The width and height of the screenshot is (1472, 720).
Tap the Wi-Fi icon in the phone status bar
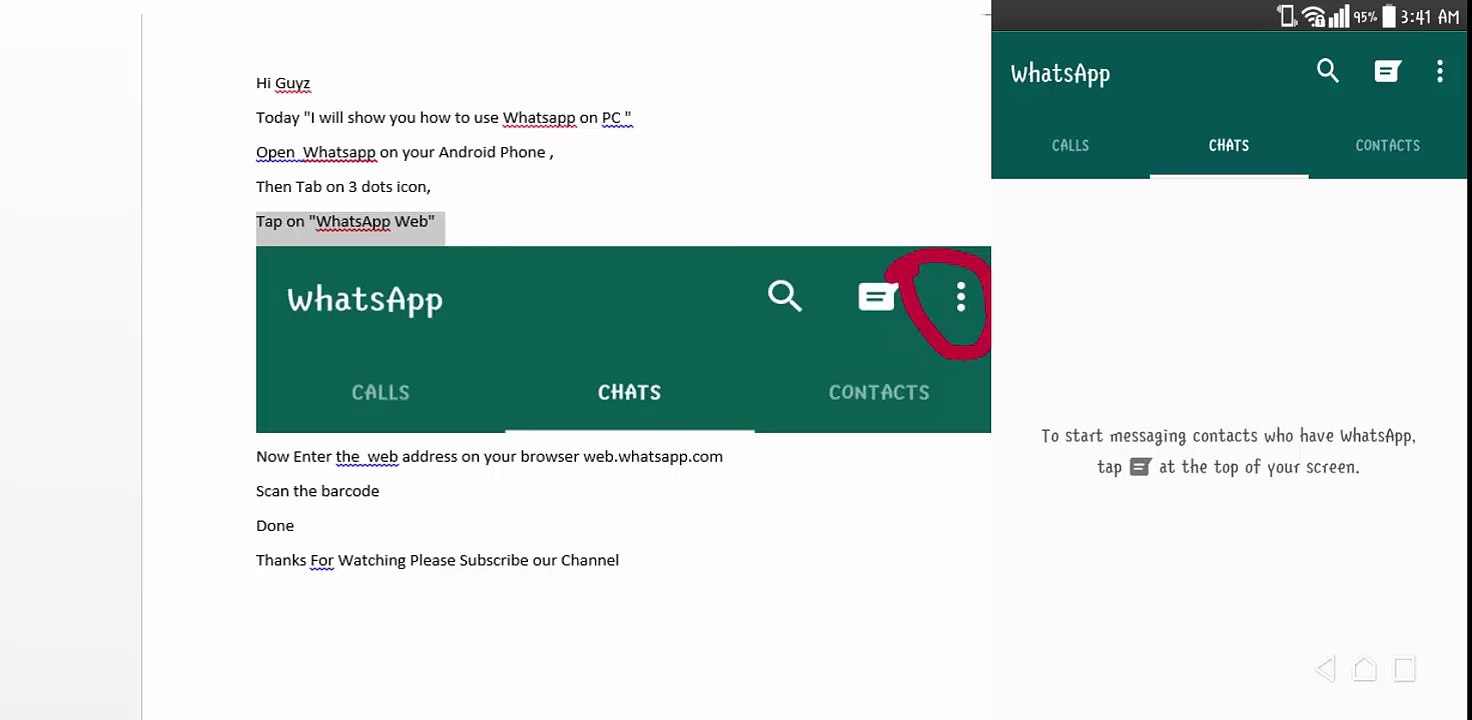pyautogui.click(x=1313, y=16)
